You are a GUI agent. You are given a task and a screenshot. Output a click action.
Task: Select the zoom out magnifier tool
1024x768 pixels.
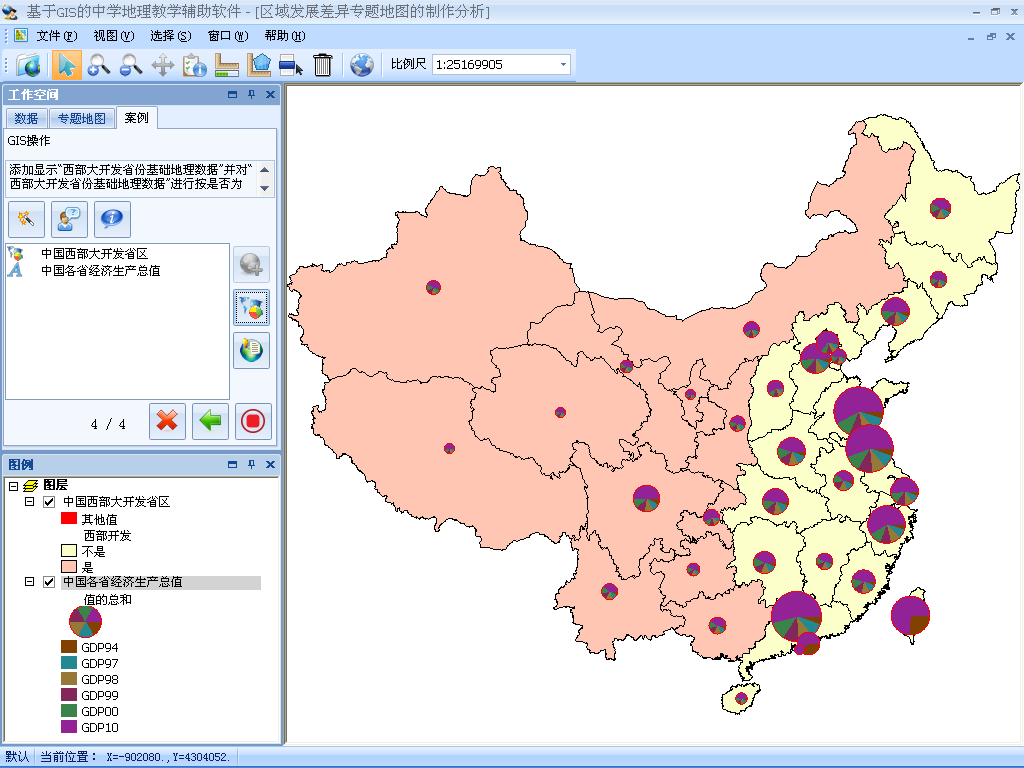pyautogui.click(x=130, y=65)
